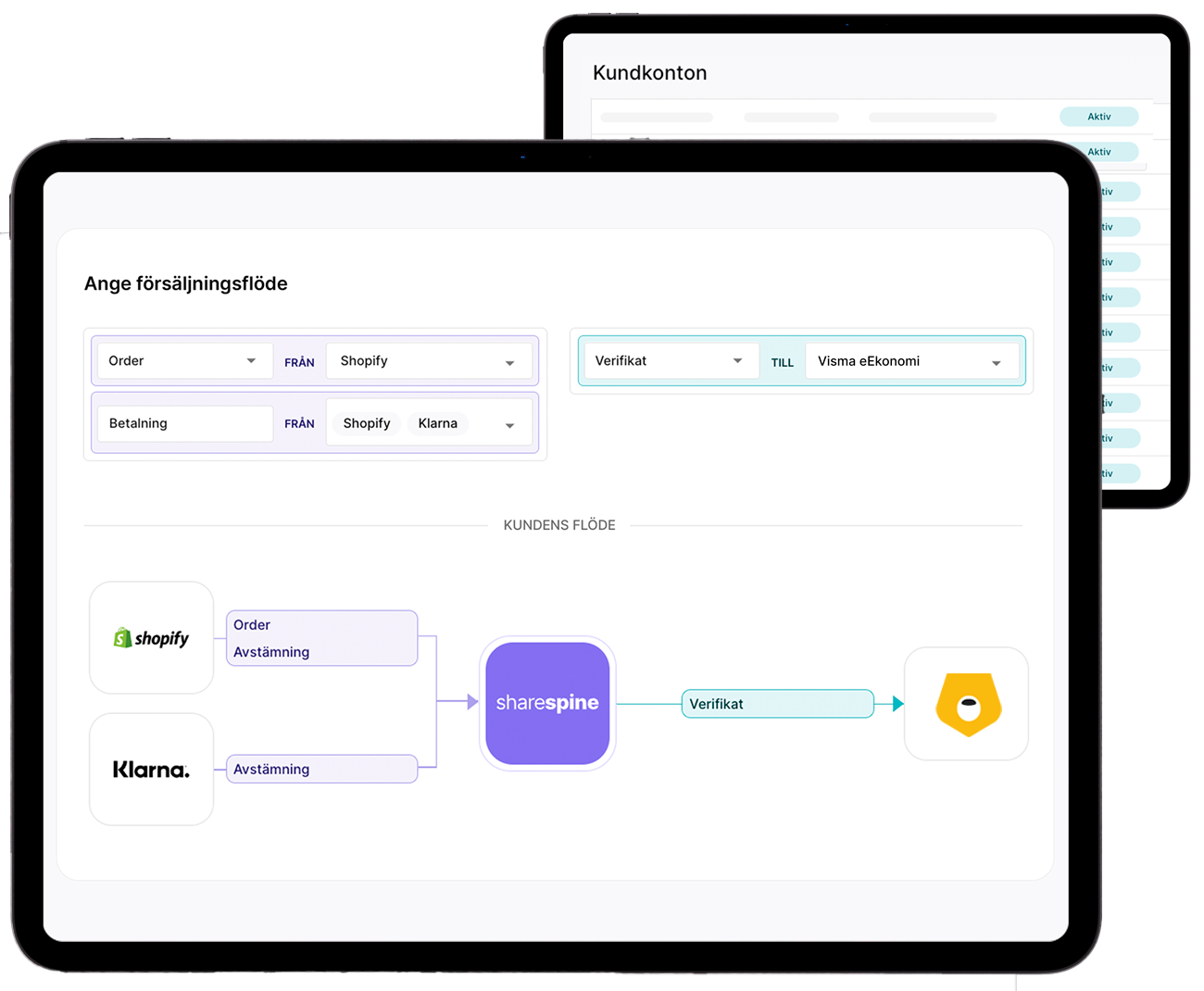Expand the Visma eEkonomi destination dropdown
1204x991 pixels.
[996, 363]
